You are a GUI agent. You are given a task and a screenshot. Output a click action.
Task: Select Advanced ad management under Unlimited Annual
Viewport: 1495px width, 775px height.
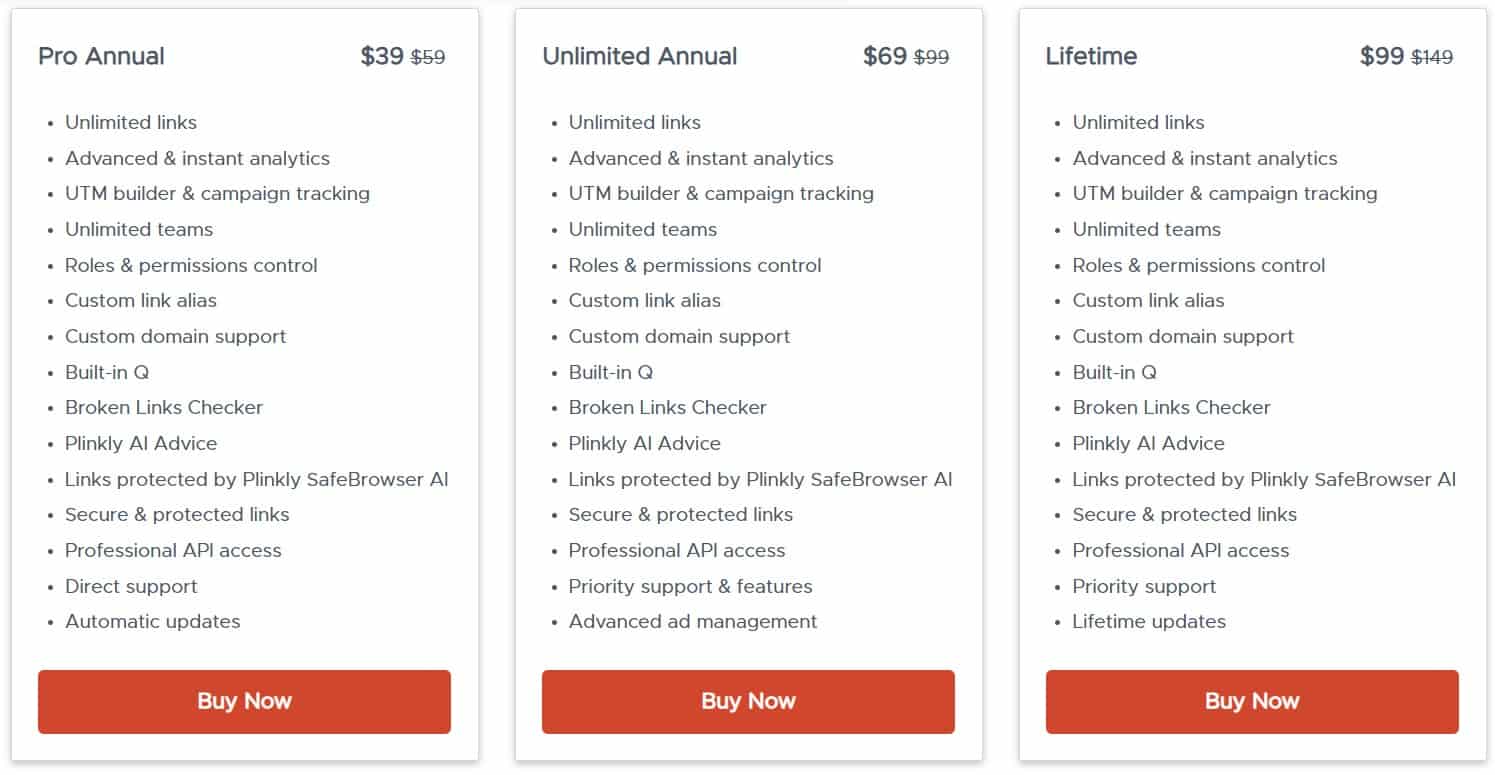click(x=692, y=621)
